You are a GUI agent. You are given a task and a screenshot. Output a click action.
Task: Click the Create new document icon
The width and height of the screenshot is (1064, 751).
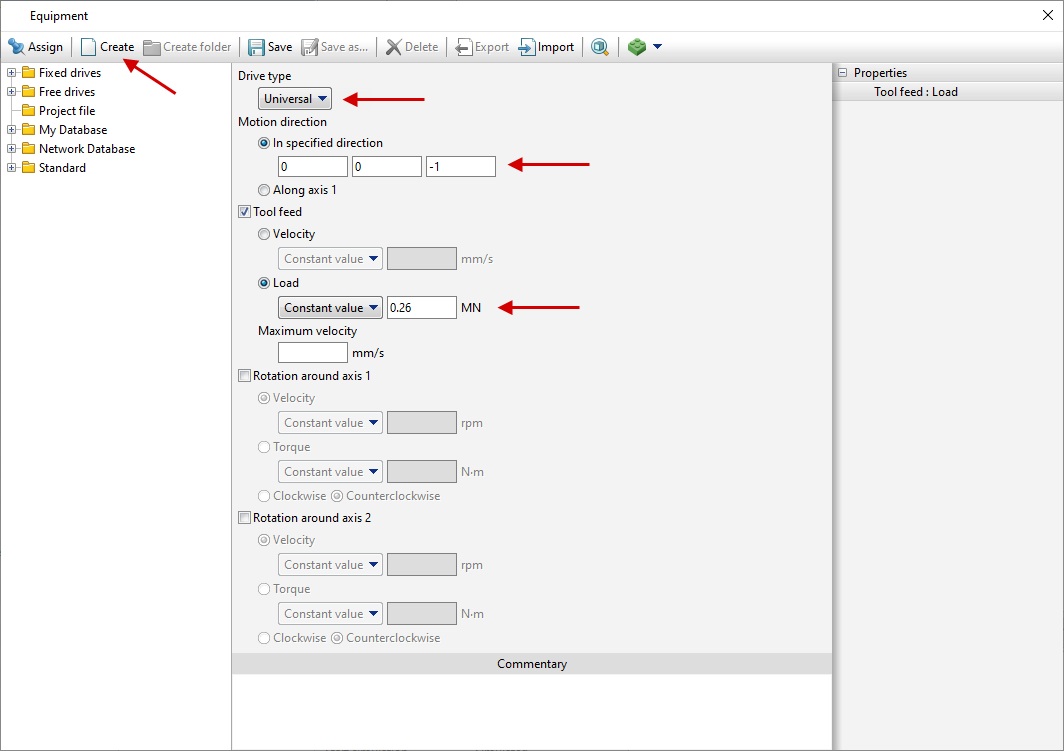(89, 47)
